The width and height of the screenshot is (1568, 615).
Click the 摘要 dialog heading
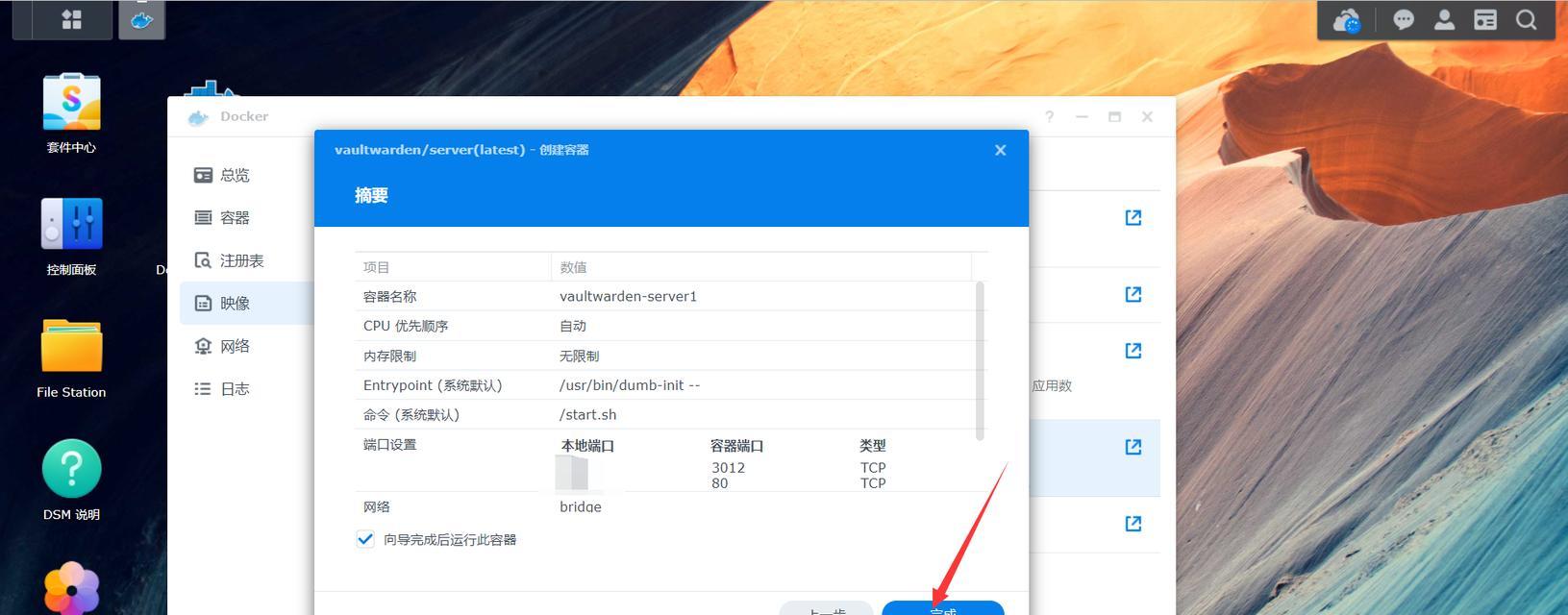point(371,195)
